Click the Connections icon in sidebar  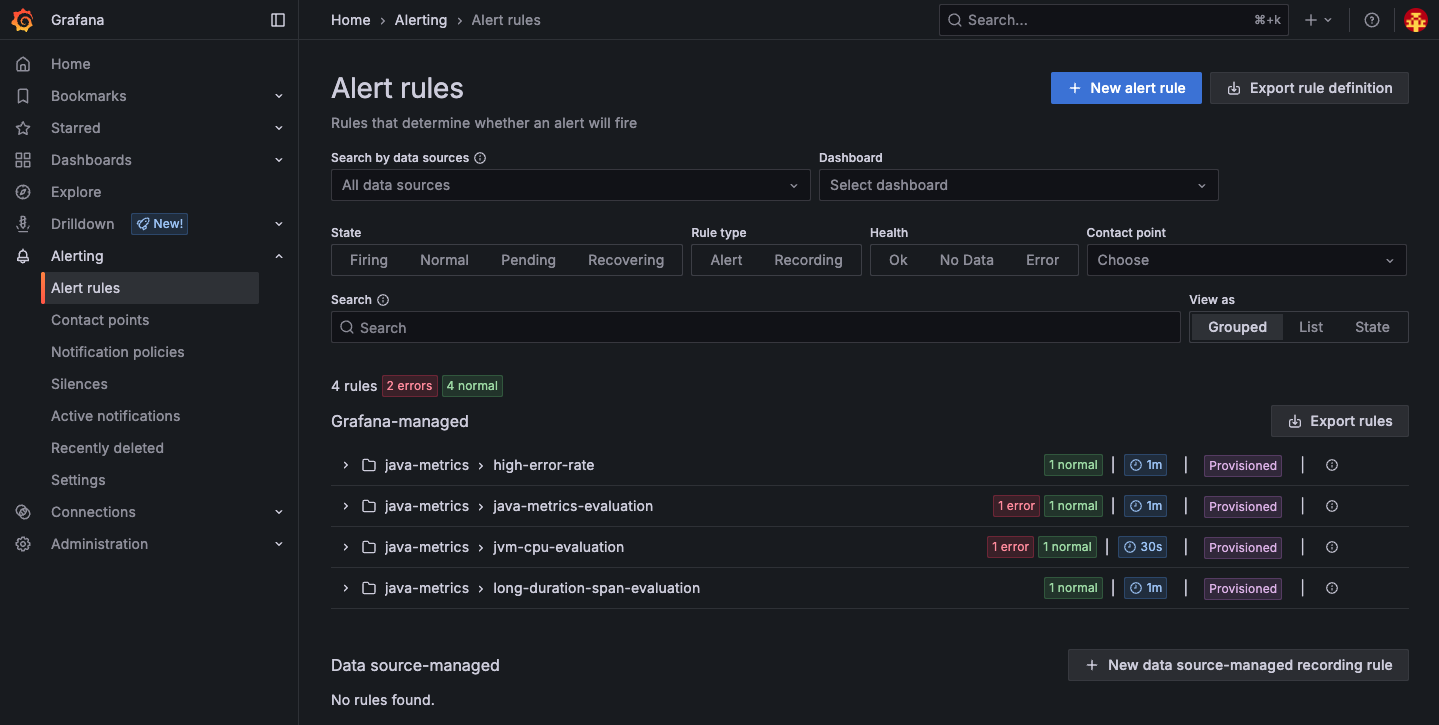23,512
